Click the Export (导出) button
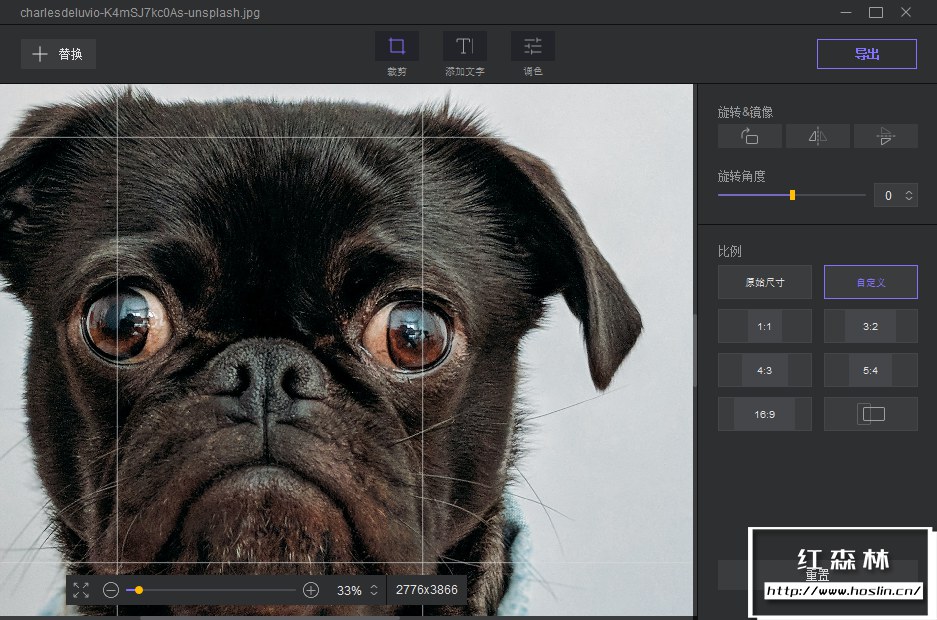 click(x=866, y=54)
